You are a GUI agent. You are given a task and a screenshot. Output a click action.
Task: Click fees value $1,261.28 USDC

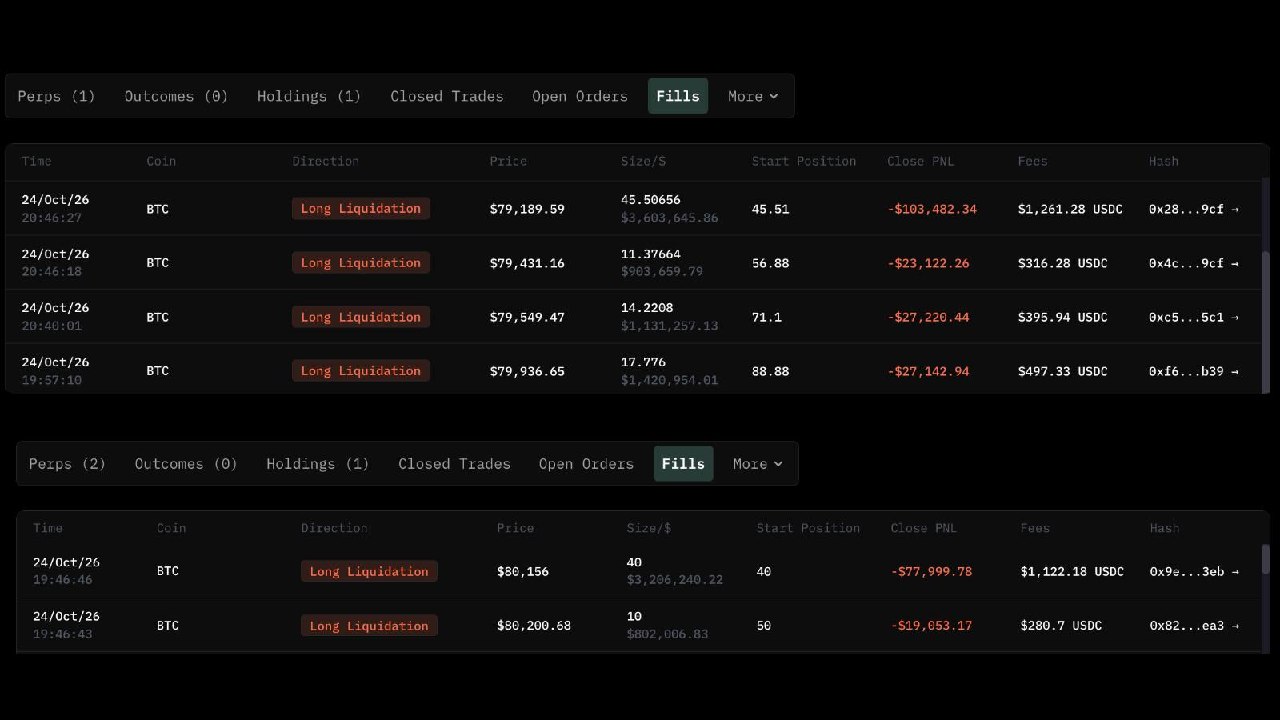click(x=1070, y=209)
